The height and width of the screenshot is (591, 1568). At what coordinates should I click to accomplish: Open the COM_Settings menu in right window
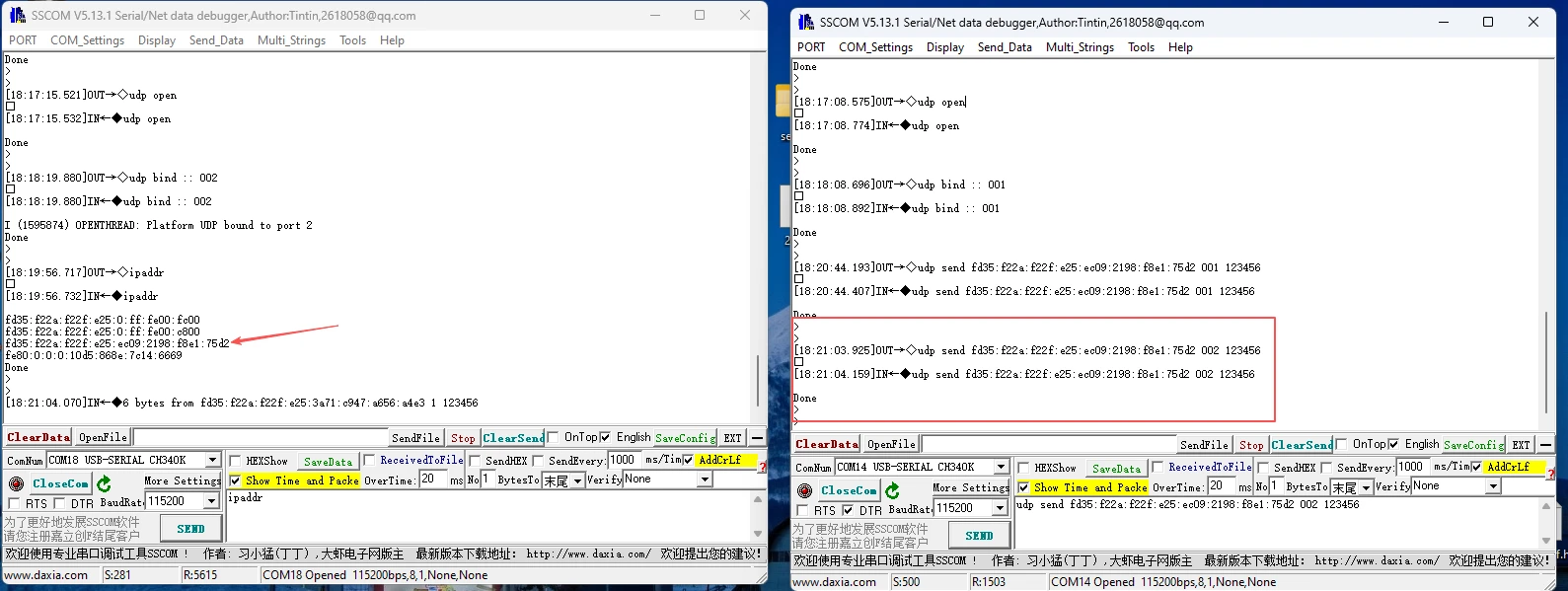point(875,47)
